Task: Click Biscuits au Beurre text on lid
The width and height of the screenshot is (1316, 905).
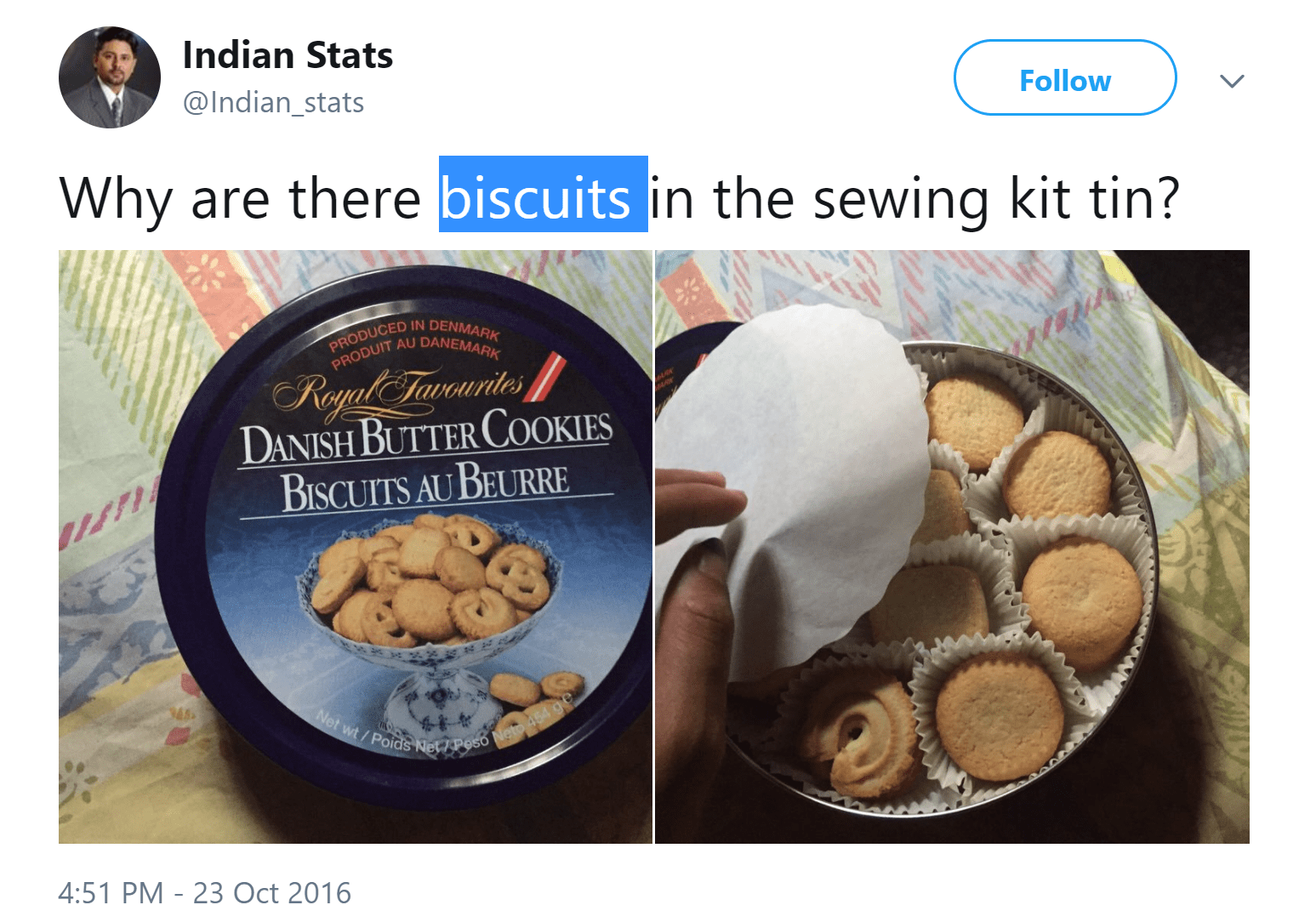Action: [424, 488]
